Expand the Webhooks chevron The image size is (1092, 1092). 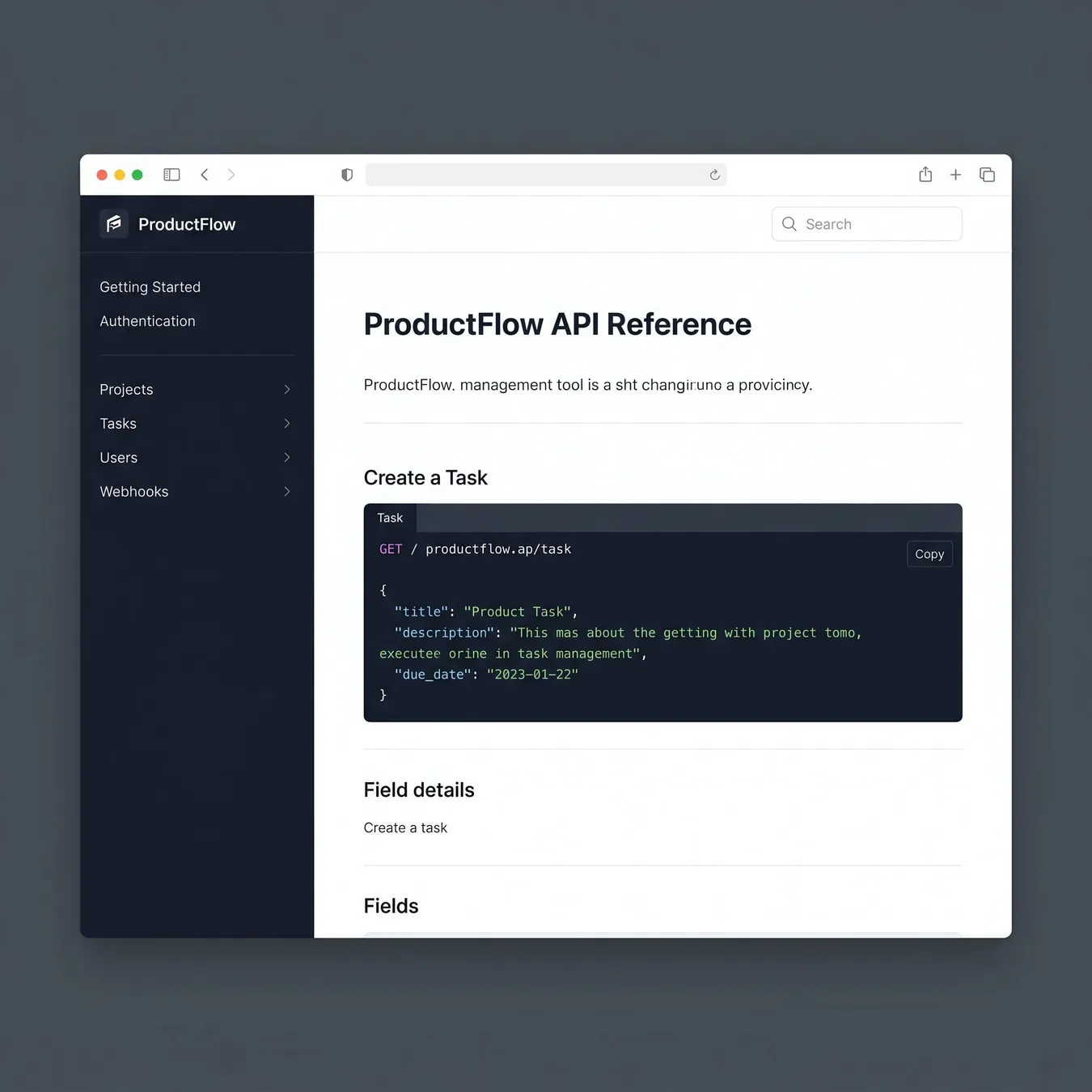click(287, 491)
